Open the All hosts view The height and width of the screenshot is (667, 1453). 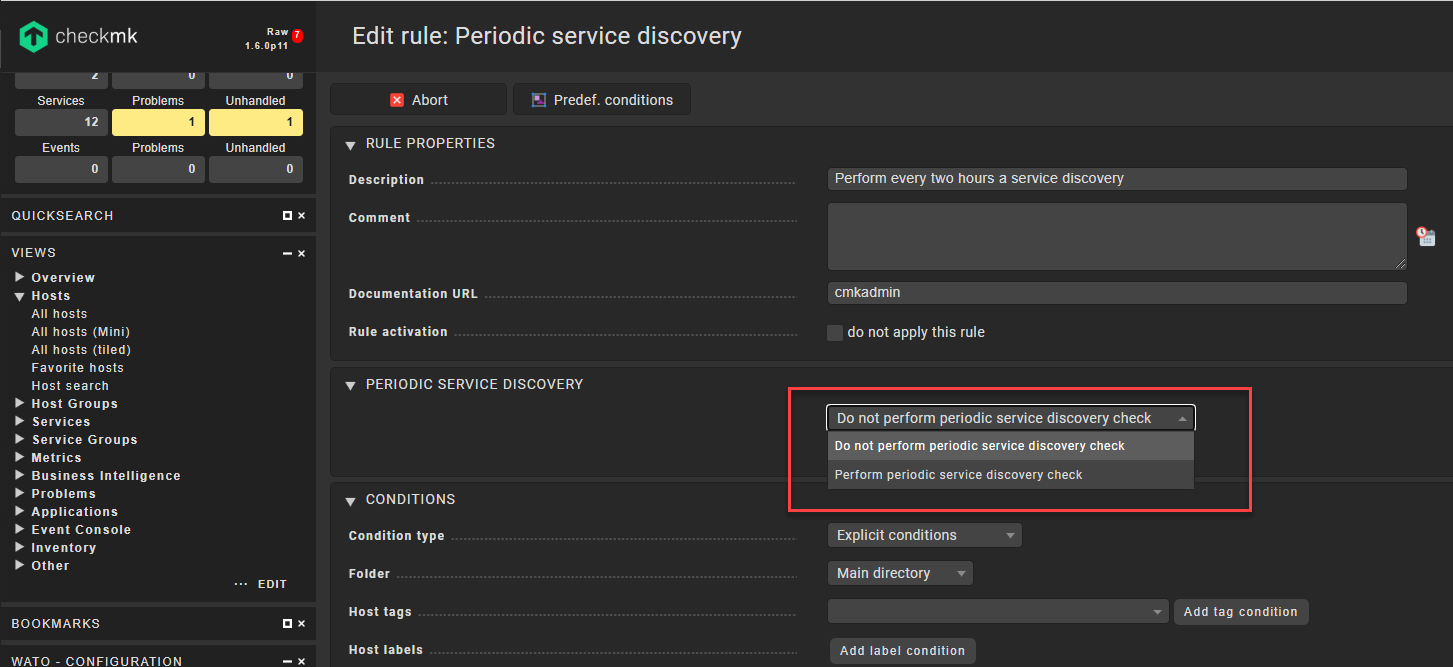[59, 314]
